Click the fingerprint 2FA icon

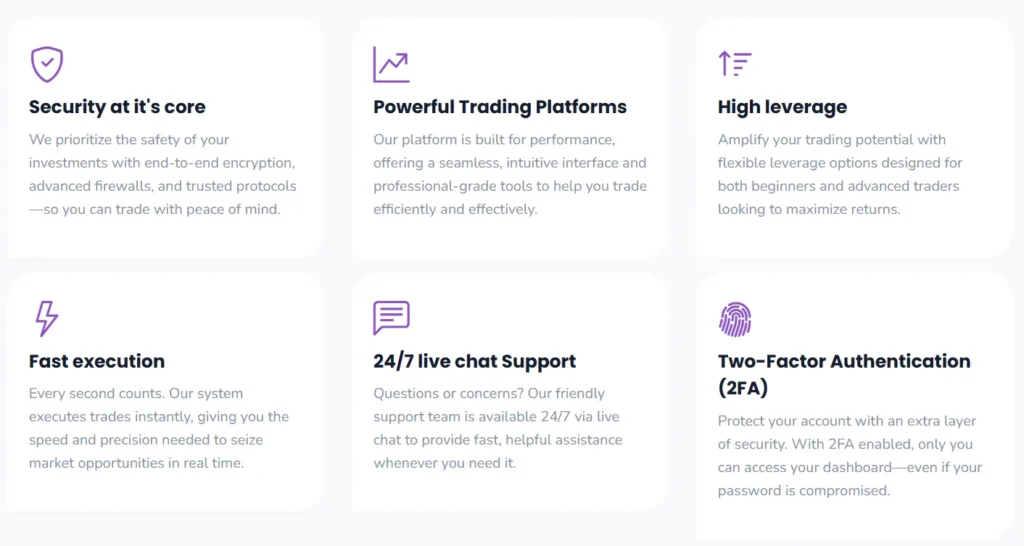tap(735, 319)
